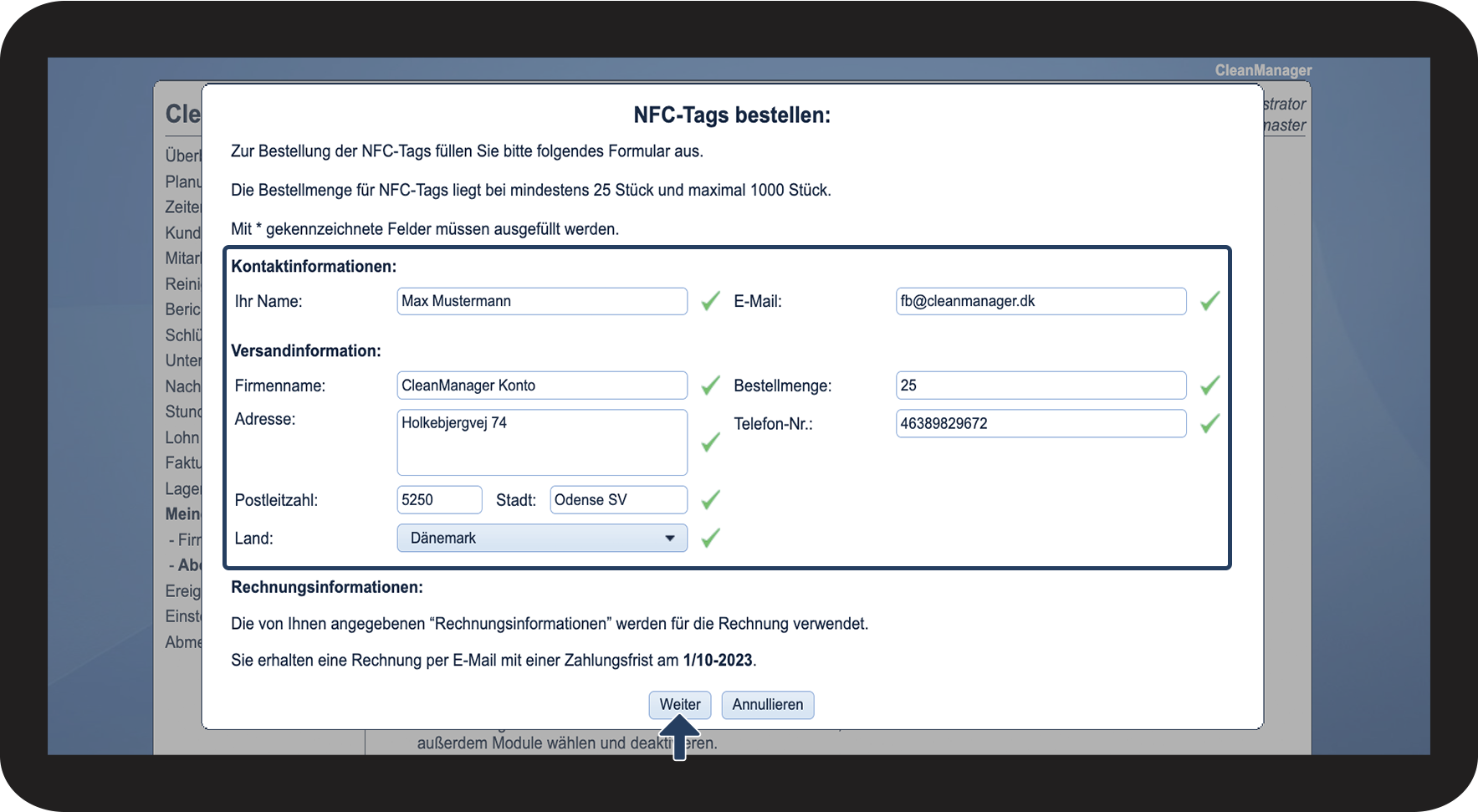Click the green checkmark beside Adresse box
The width and height of the screenshot is (1478, 812).
click(x=710, y=442)
